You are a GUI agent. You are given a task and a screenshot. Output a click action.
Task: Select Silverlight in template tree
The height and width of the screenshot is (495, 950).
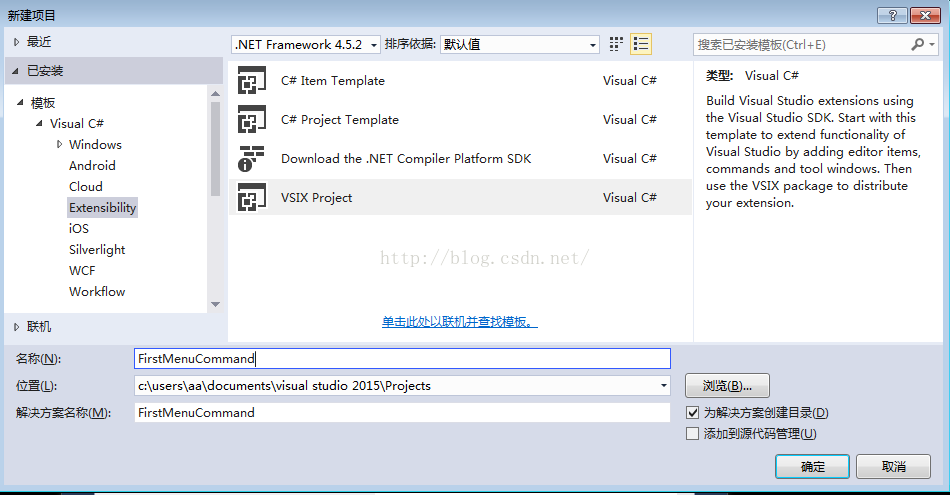point(97,250)
